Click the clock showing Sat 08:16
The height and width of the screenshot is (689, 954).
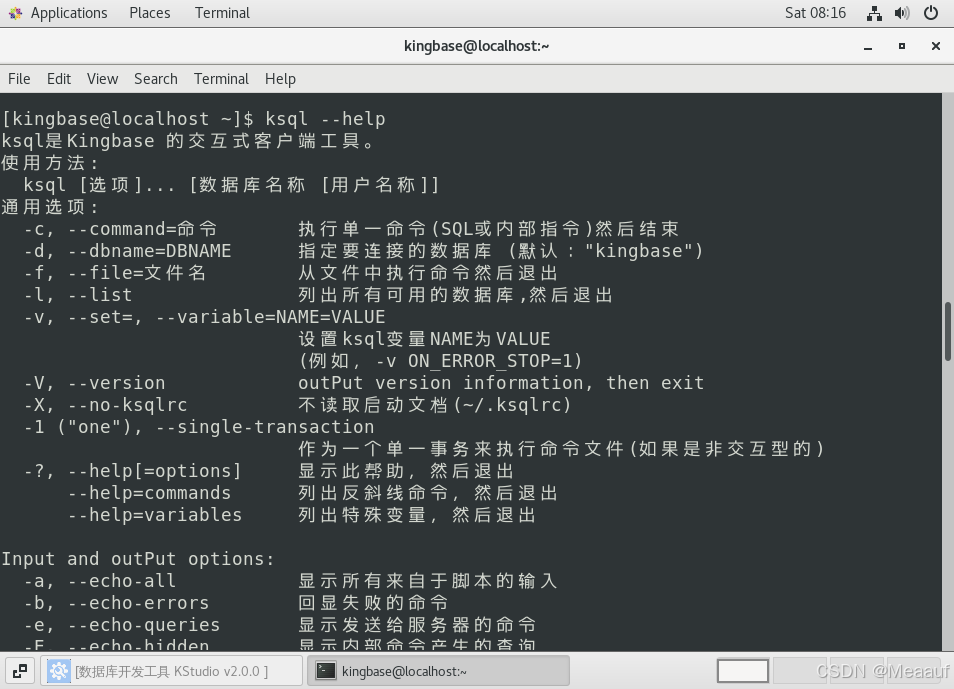(815, 13)
